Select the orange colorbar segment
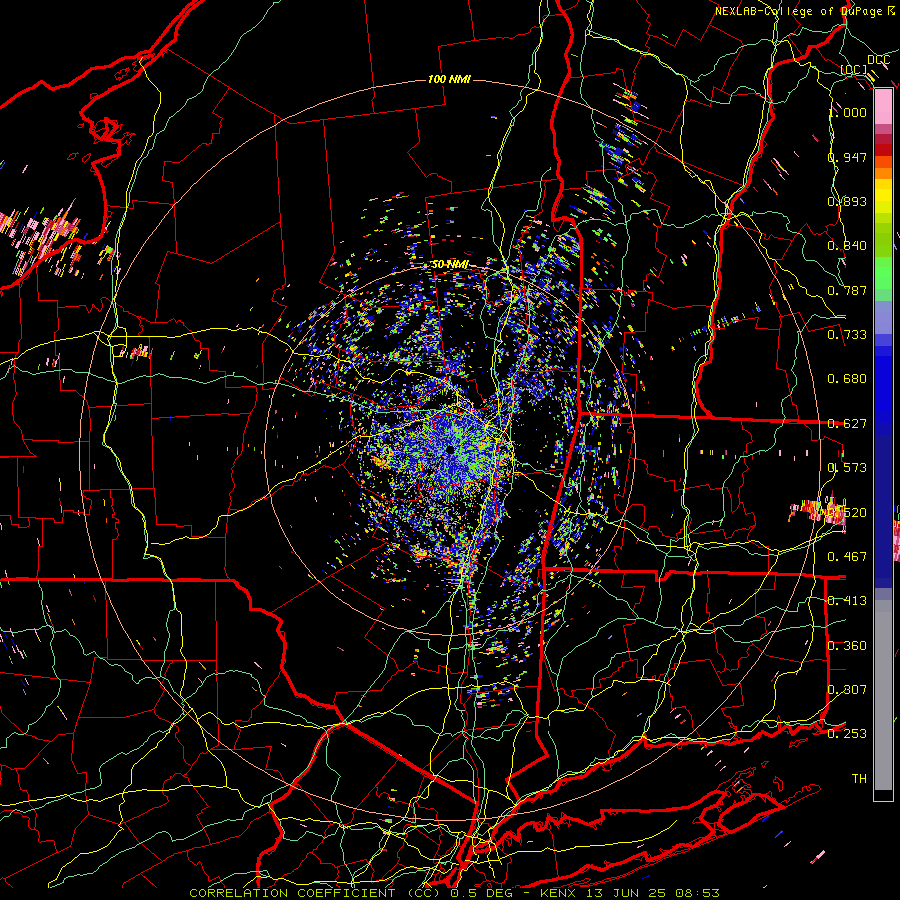The height and width of the screenshot is (900, 900). pyautogui.click(x=883, y=173)
